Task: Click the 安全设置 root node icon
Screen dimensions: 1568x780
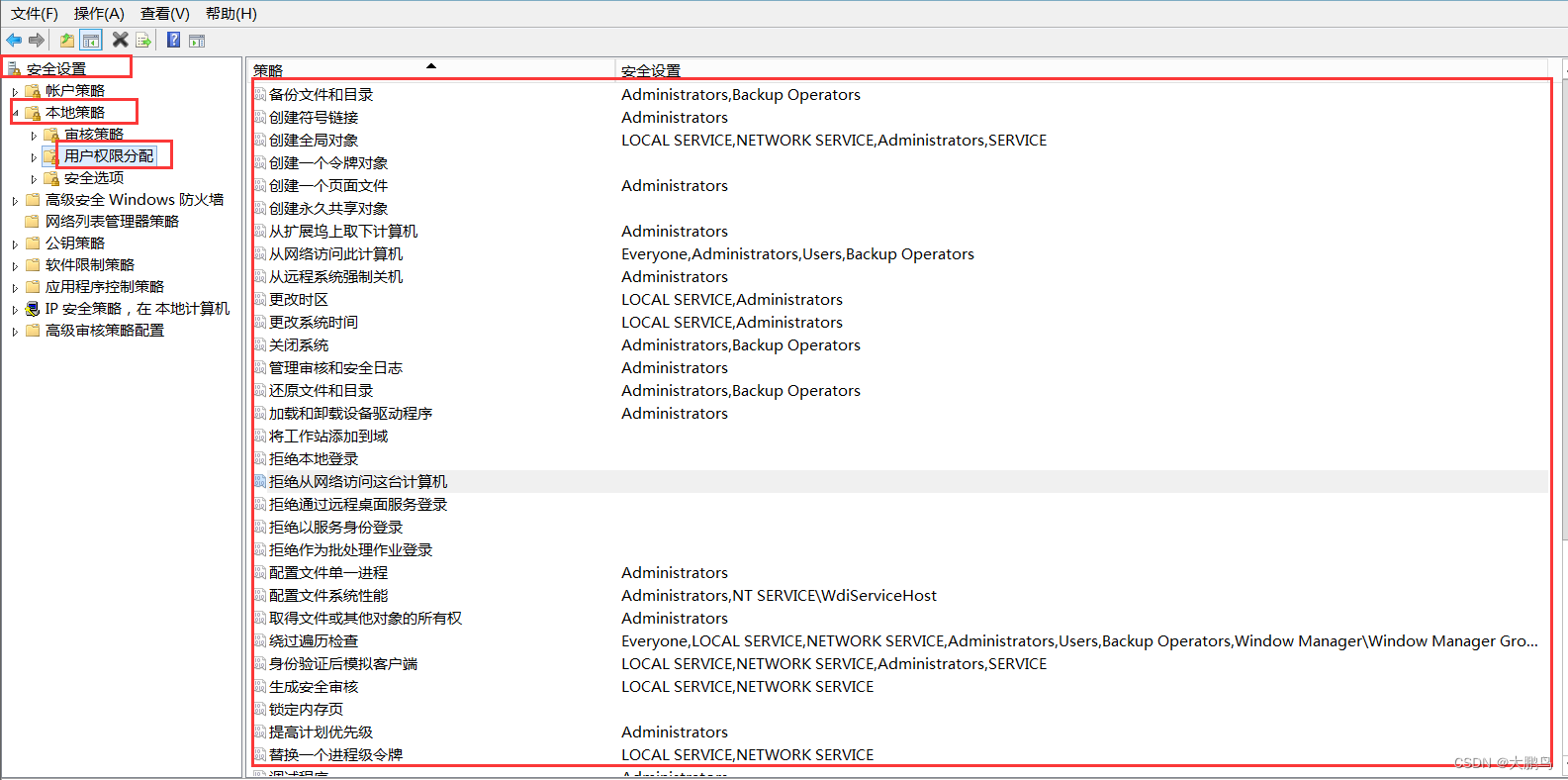Action: (x=15, y=68)
